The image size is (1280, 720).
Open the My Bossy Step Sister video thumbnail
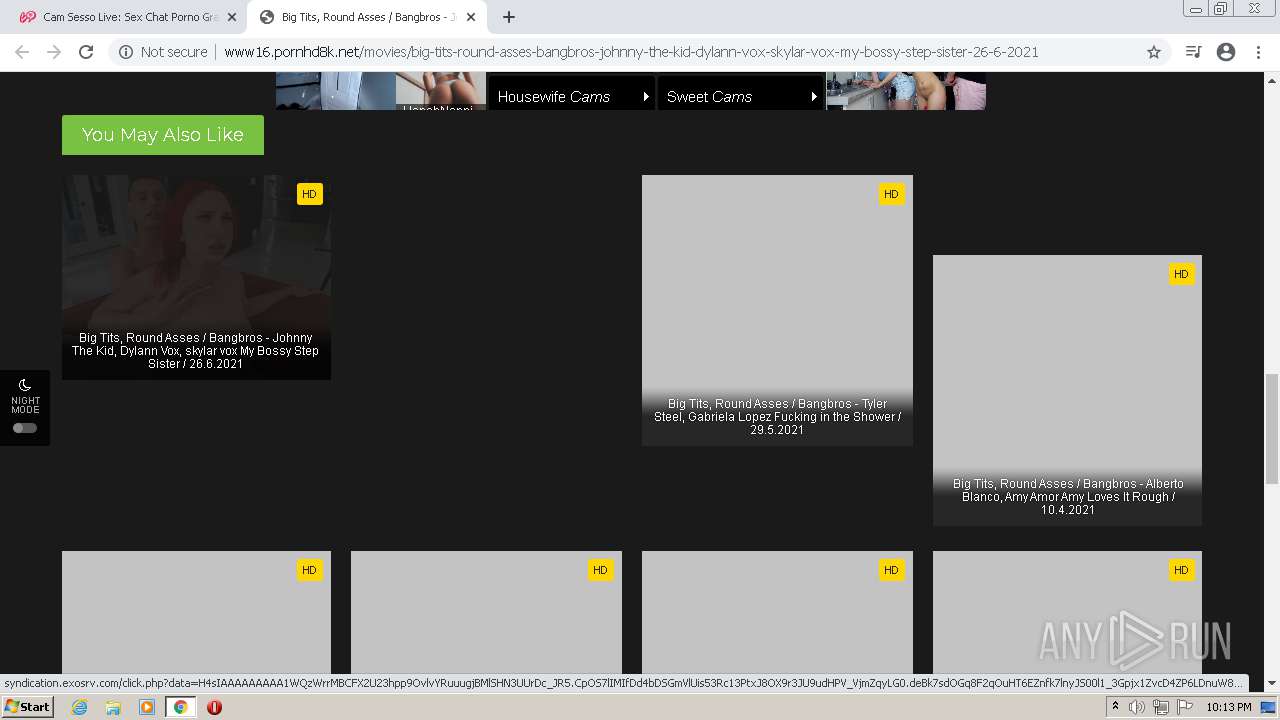pos(196,277)
